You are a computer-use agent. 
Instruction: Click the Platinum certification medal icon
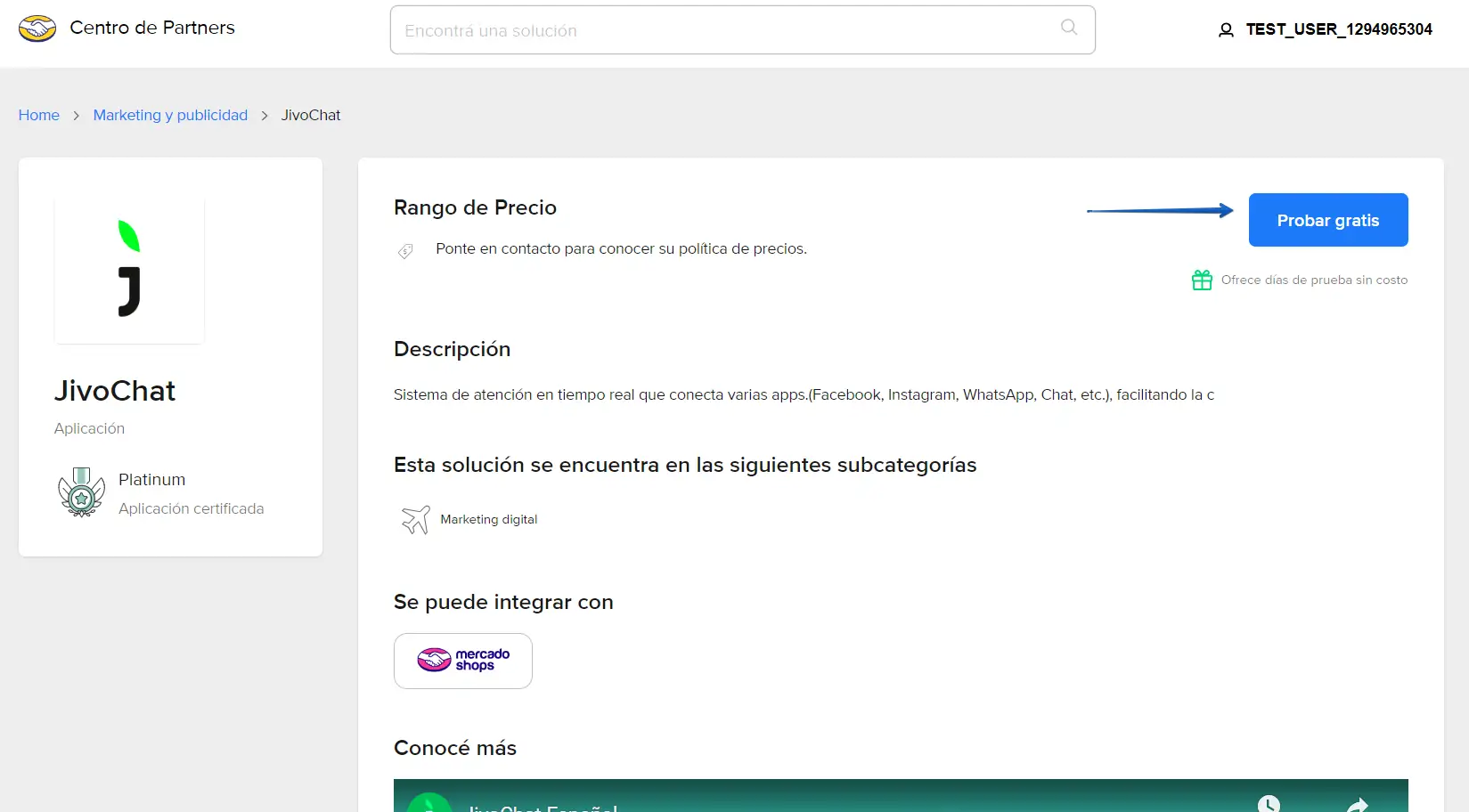tap(81, 492)
